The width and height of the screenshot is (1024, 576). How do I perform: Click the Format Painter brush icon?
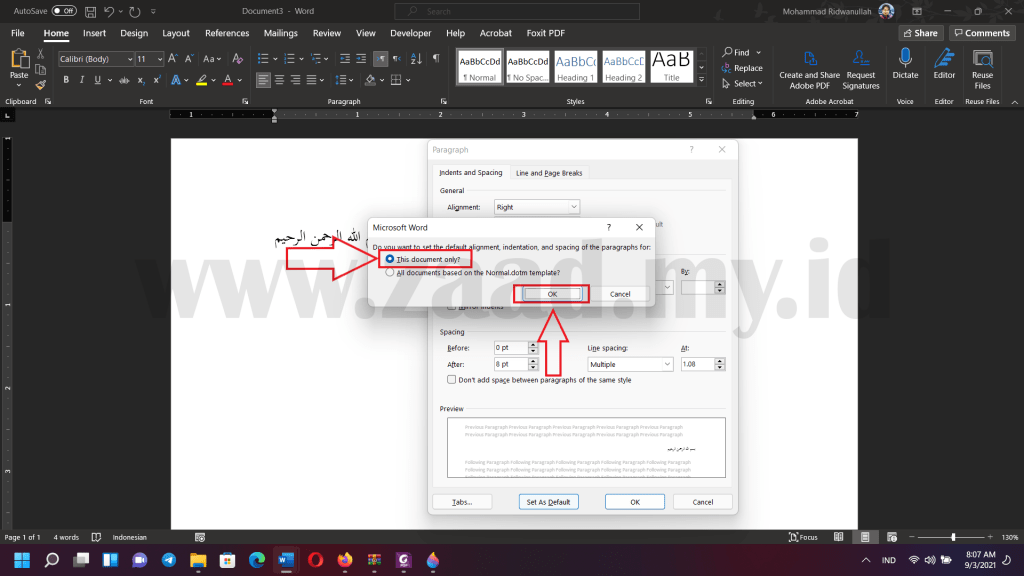click(39, 85)
